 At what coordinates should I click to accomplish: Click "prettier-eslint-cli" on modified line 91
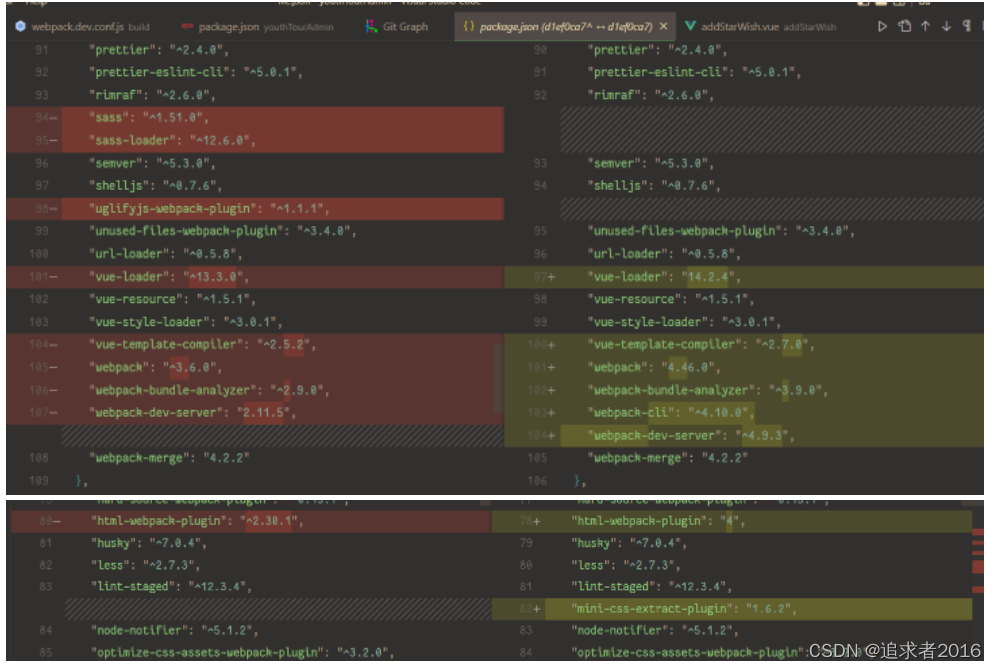658,72
